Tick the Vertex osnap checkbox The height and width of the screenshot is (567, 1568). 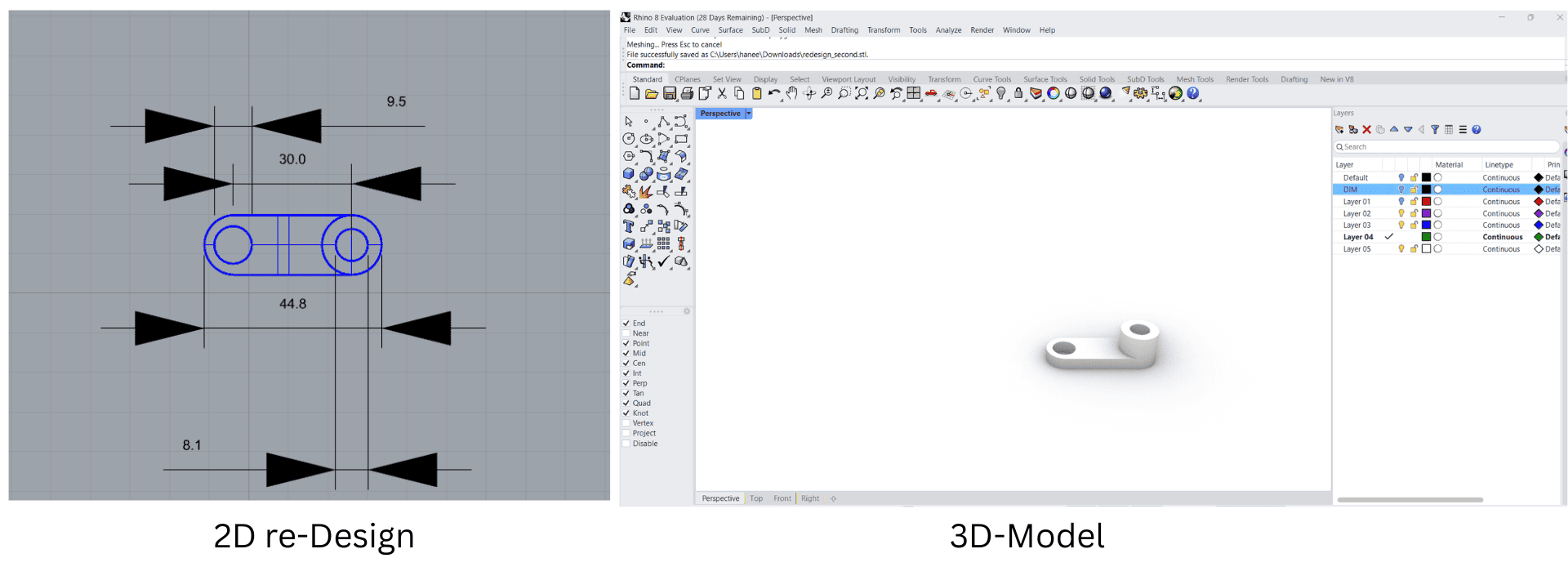(626, 423)
